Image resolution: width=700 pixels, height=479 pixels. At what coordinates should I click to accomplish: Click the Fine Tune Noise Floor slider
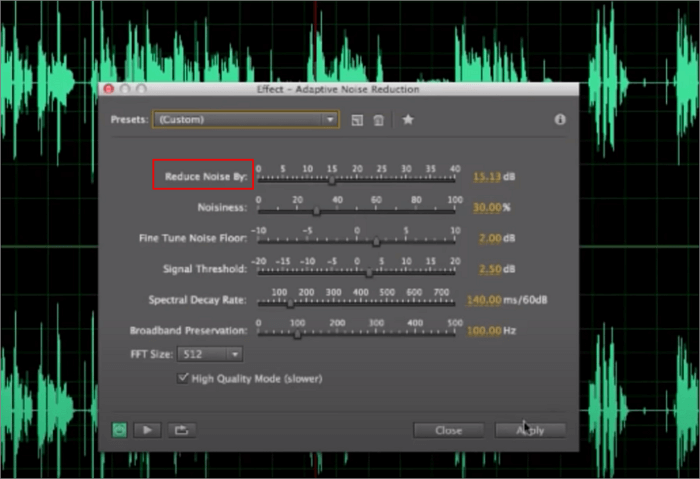[376, 242]
